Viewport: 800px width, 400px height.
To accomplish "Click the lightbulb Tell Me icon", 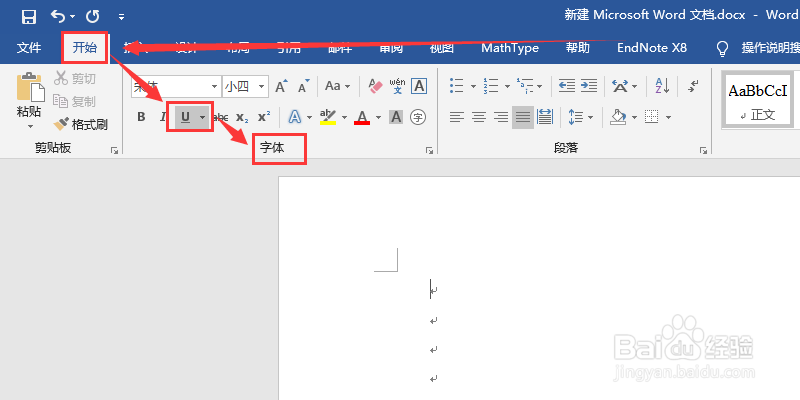I will pyautogui.click(x=722, y=48).
